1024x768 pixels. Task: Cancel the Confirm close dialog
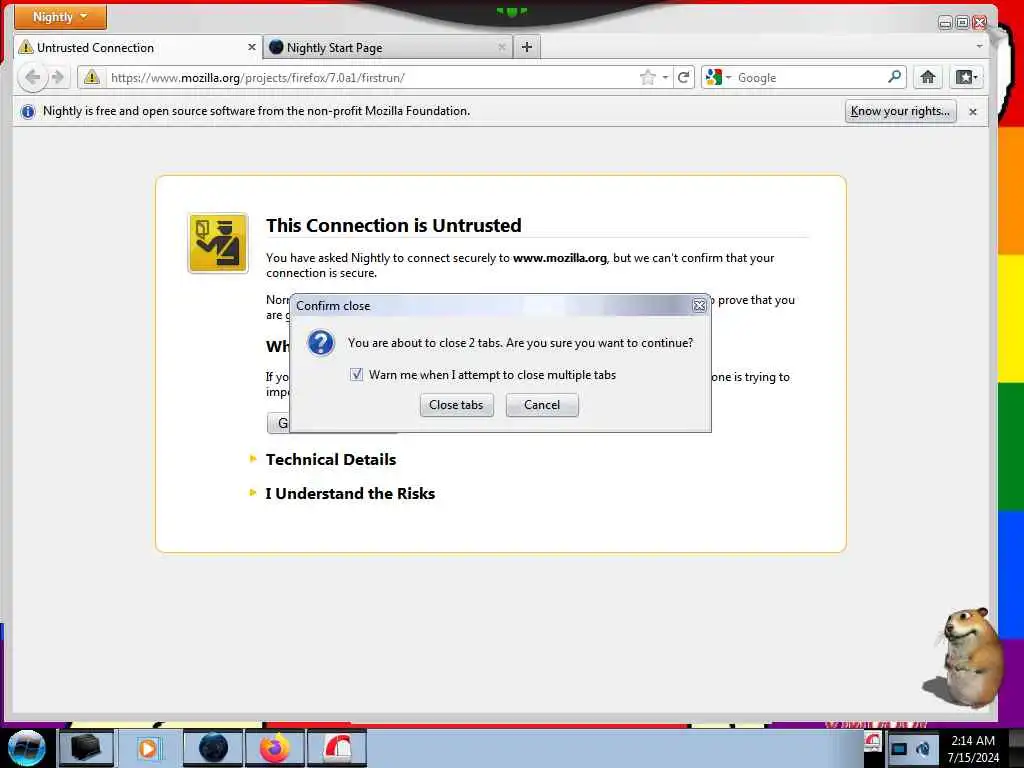542,405
